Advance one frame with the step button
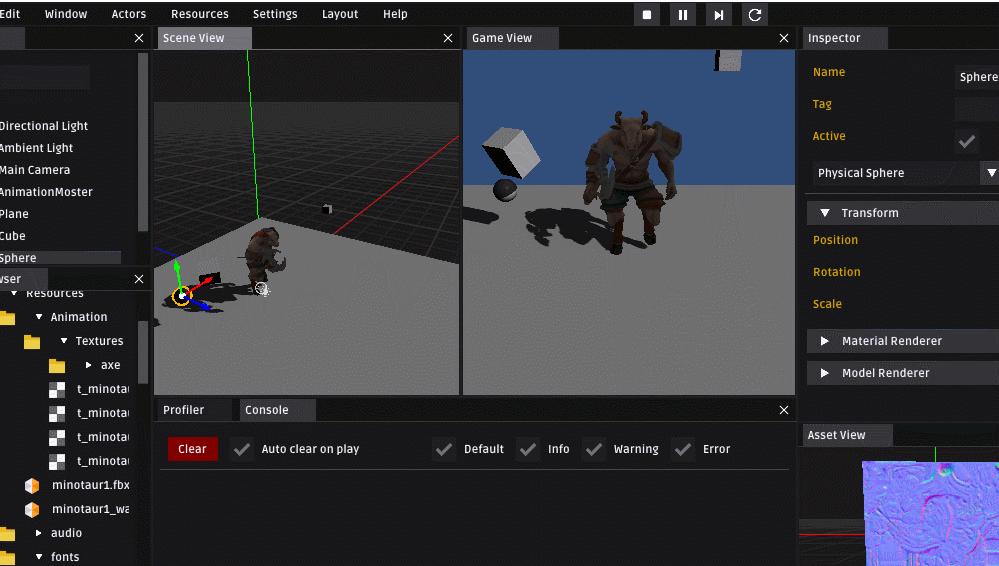 (x=719, y=15)
